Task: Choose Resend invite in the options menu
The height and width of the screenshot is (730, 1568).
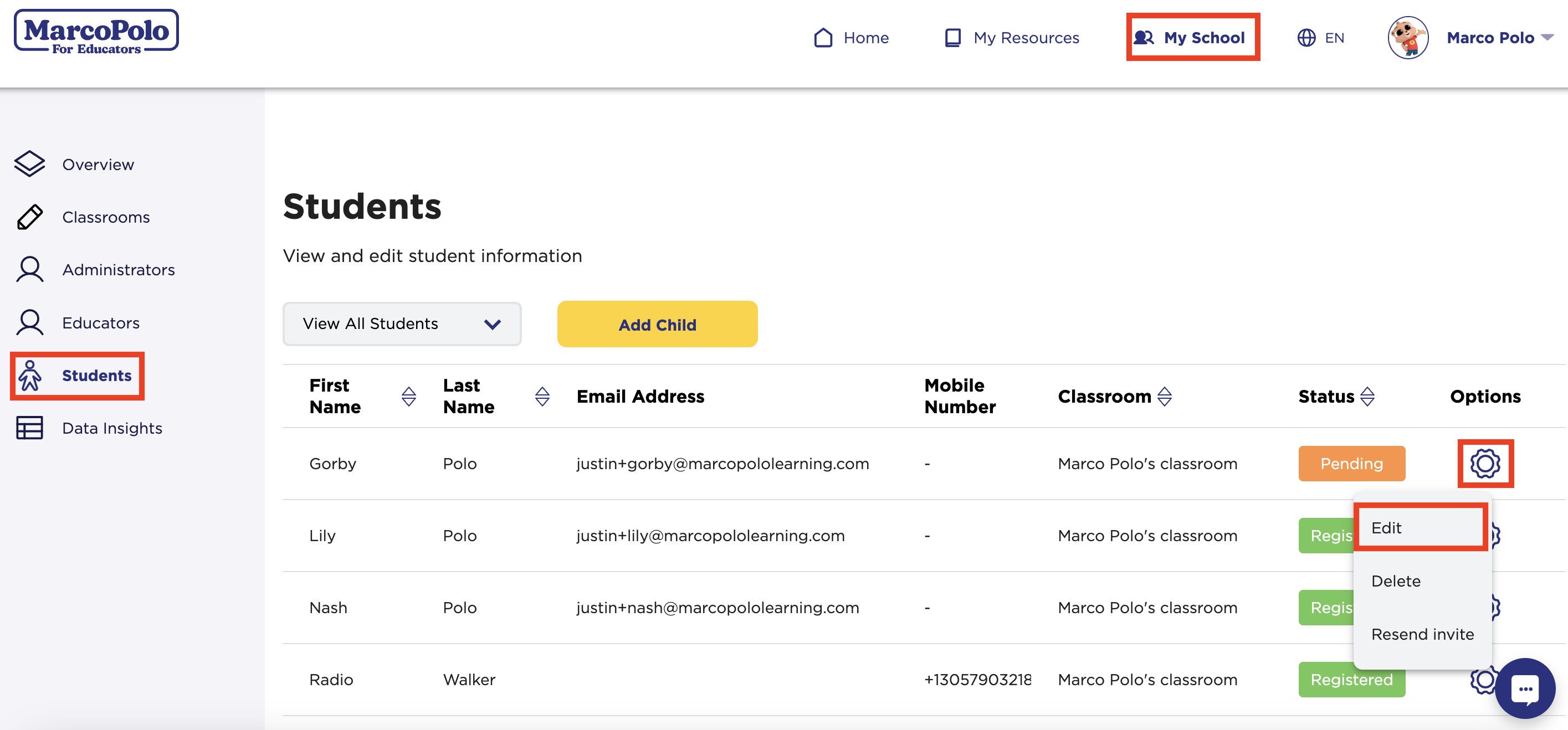Action: point(1422,634)
